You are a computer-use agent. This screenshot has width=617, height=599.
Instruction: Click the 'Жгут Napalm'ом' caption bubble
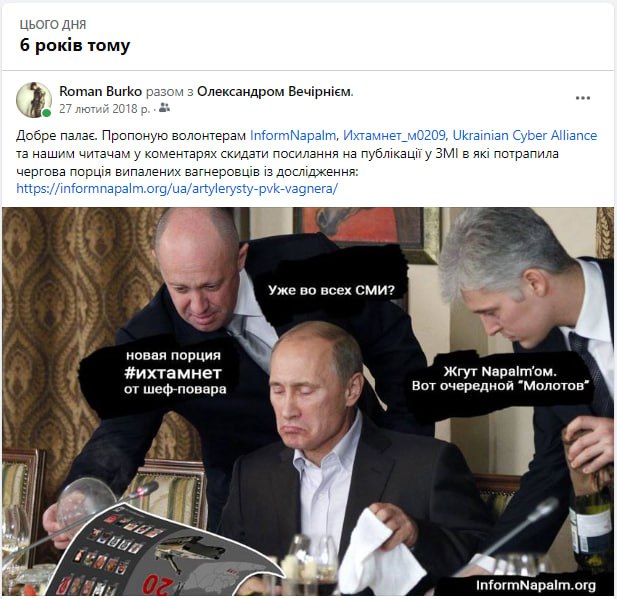click(500, 378)
